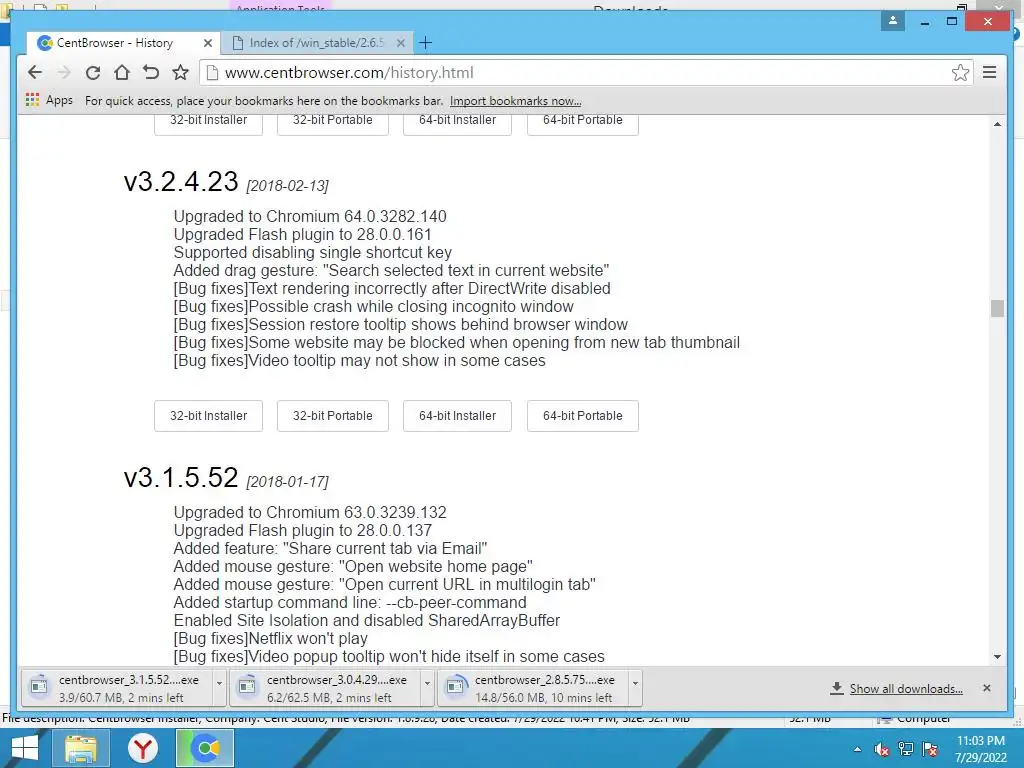Click line Enabled Site Isolation and disabled SharedArrayBuffer

(367, 620)
